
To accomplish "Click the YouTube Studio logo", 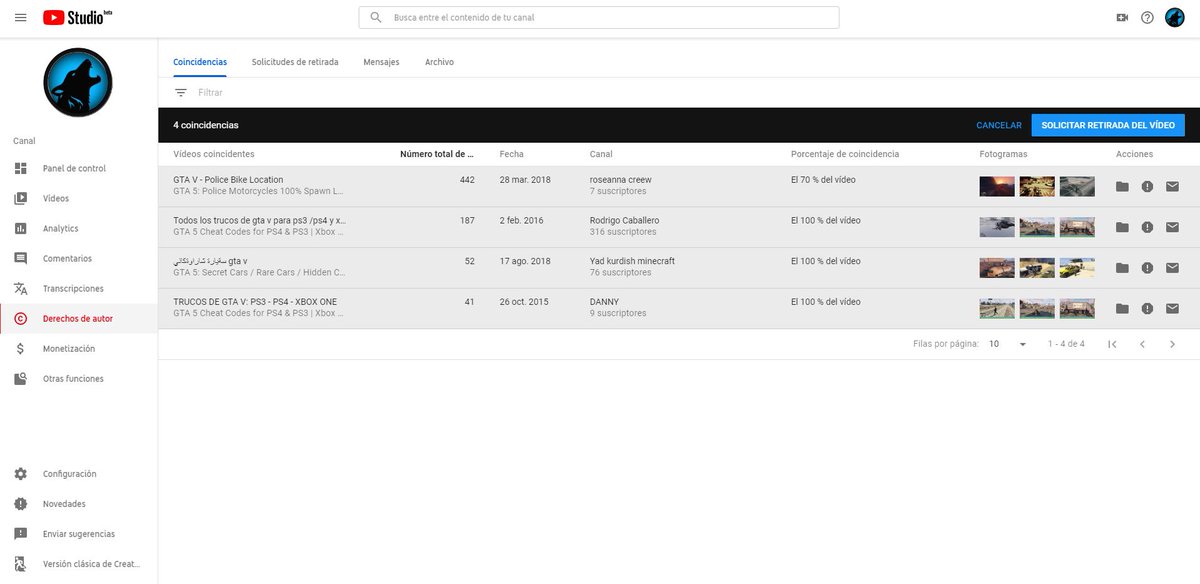I will tap(79, 17).
